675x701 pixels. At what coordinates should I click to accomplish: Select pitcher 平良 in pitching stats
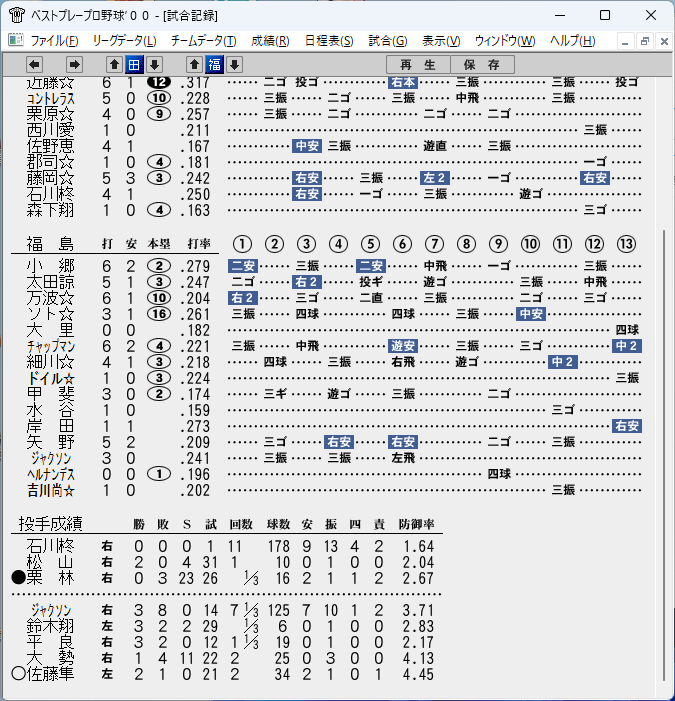50,642
